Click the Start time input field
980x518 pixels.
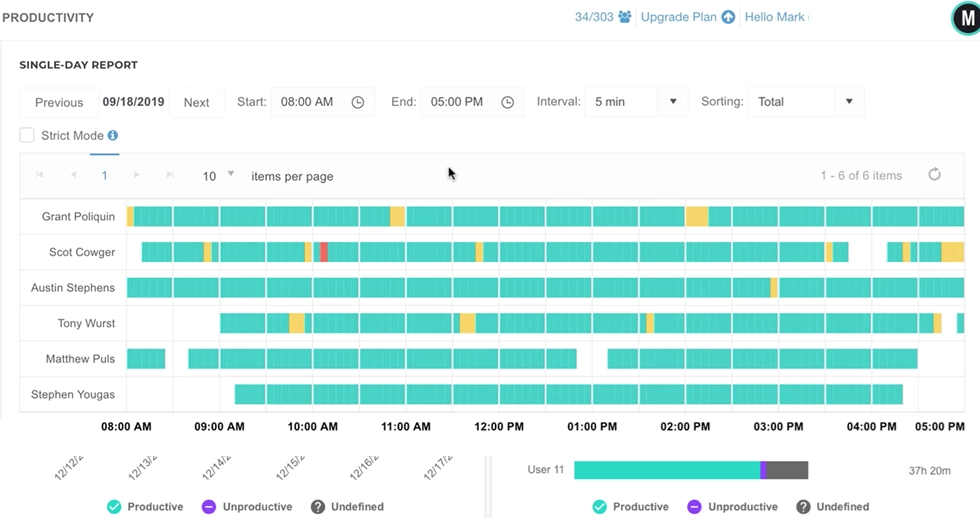[310, 102]
